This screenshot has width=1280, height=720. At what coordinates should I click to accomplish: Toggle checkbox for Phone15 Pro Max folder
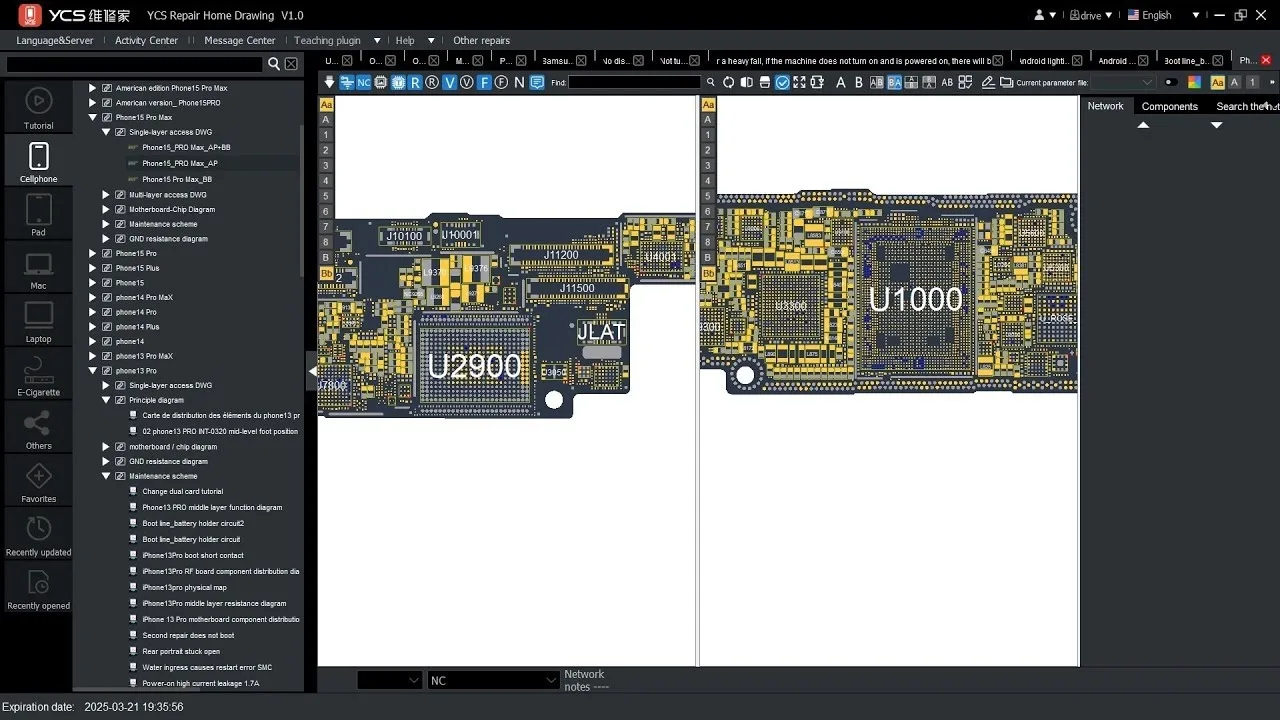107,117
